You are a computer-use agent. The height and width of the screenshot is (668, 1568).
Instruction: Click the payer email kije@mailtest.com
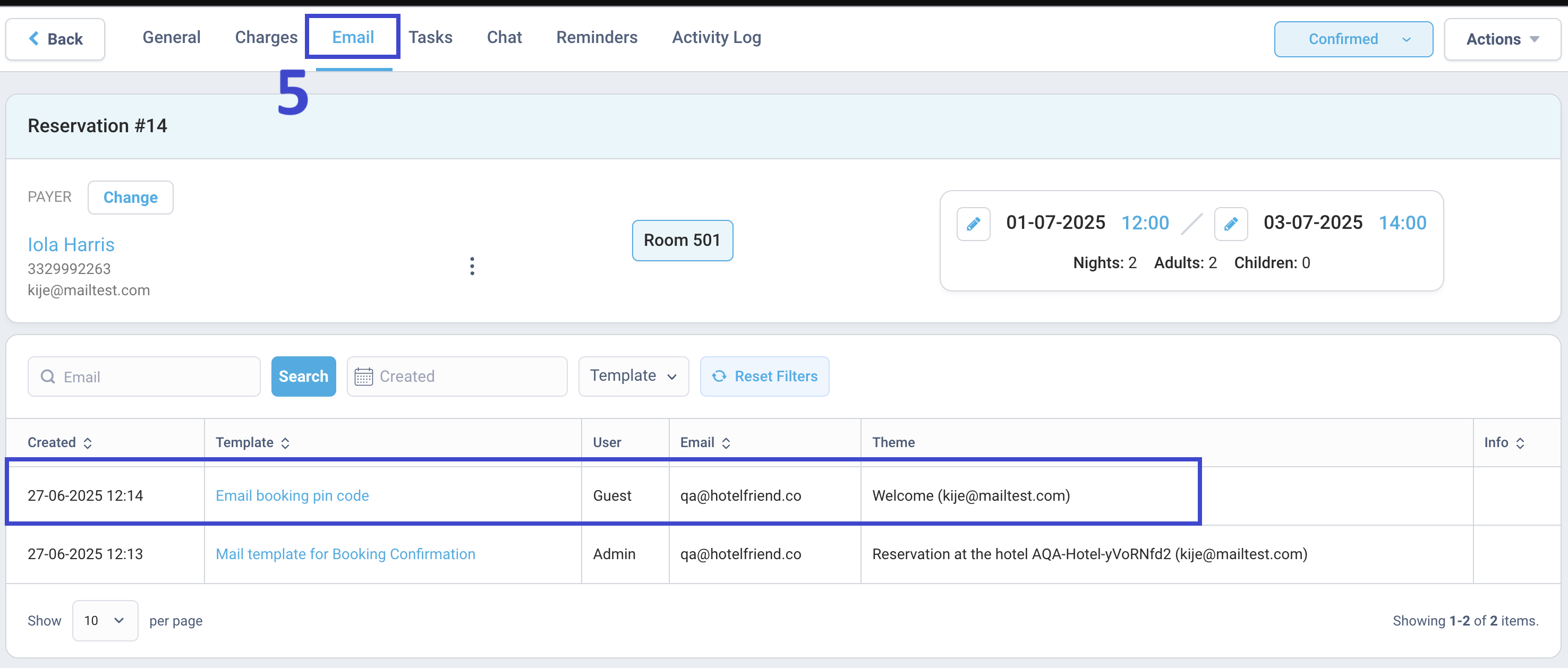89,290
